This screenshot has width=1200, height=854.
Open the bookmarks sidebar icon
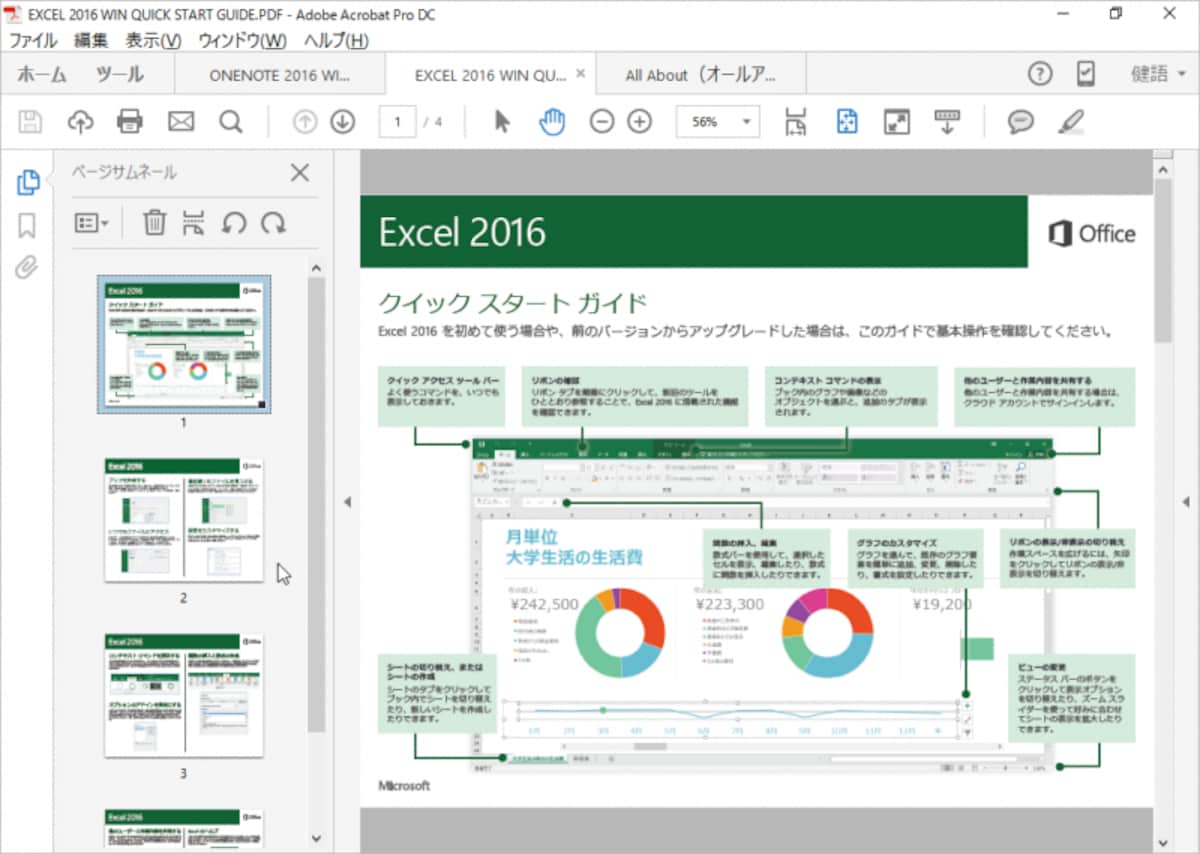click(x=27, y=226)
